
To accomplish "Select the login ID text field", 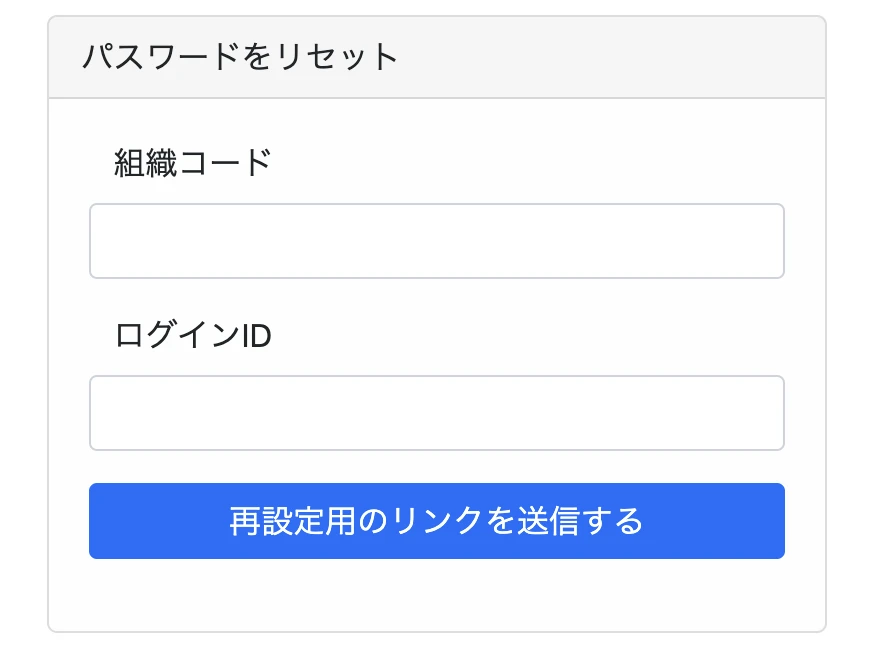I will click(x=437, y=413).
